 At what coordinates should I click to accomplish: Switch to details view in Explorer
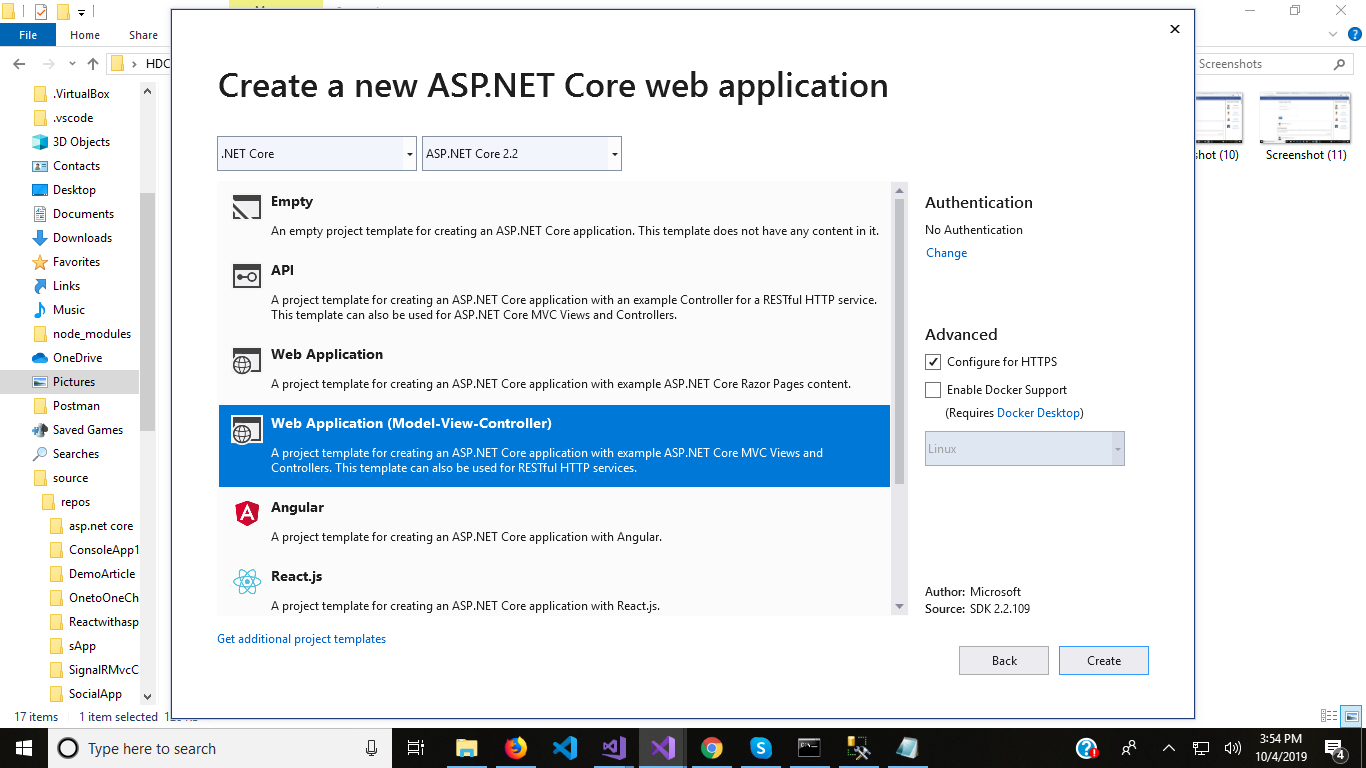(1329, 716)
